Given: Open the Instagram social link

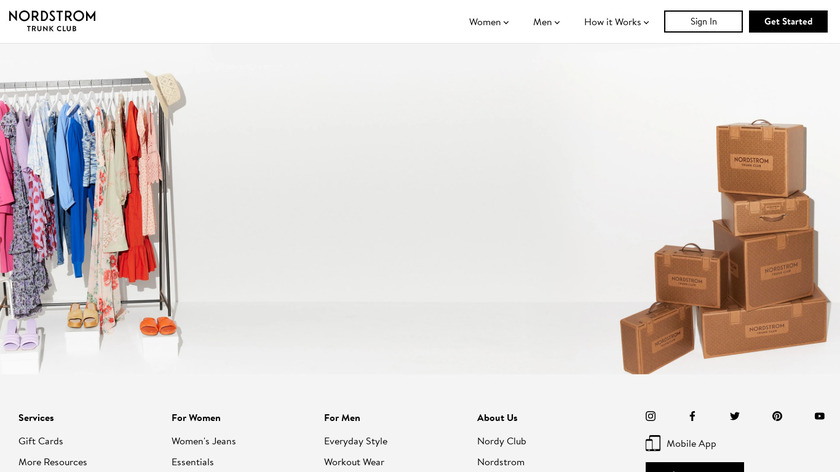Looking at the screenshot, I should click(650, 416).
